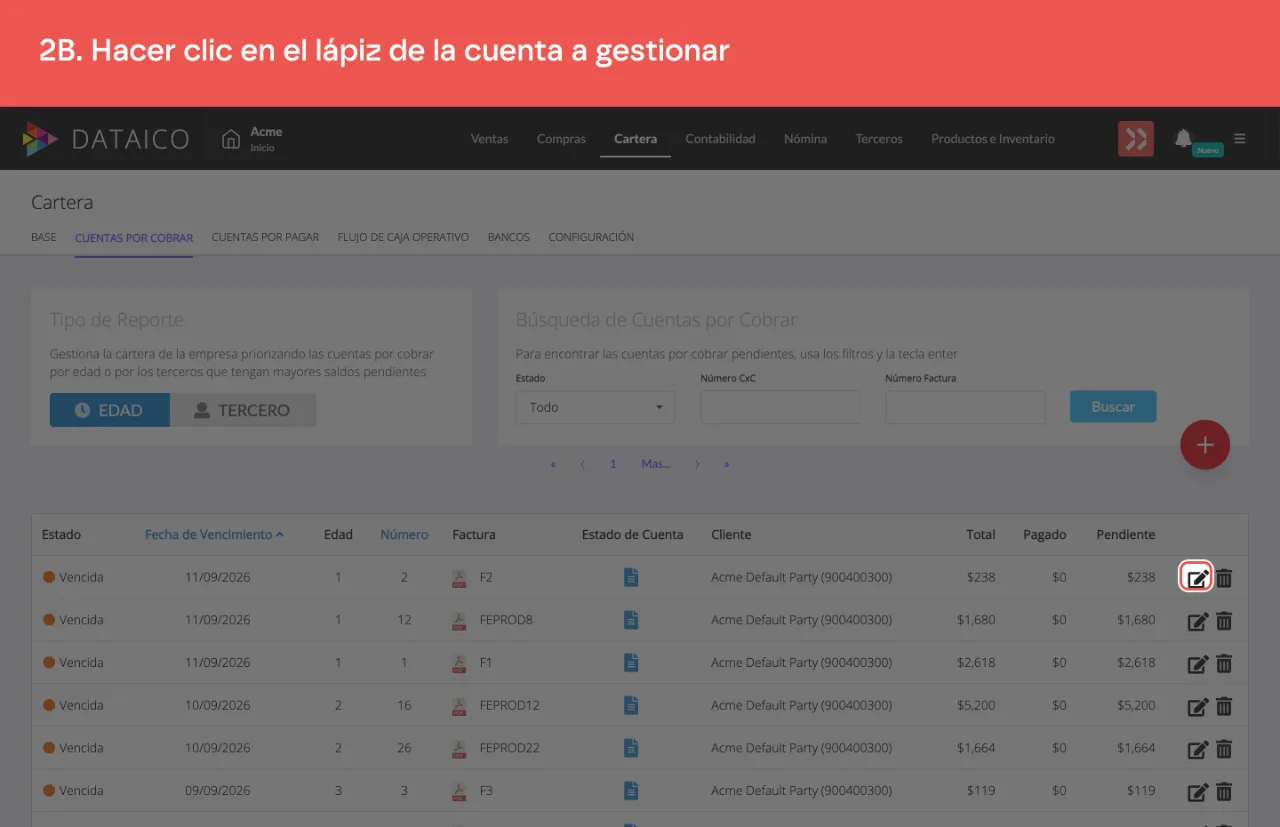The image size is (1280, 827).
Task: Go to the Contabilidad menu
Action: 720,139
